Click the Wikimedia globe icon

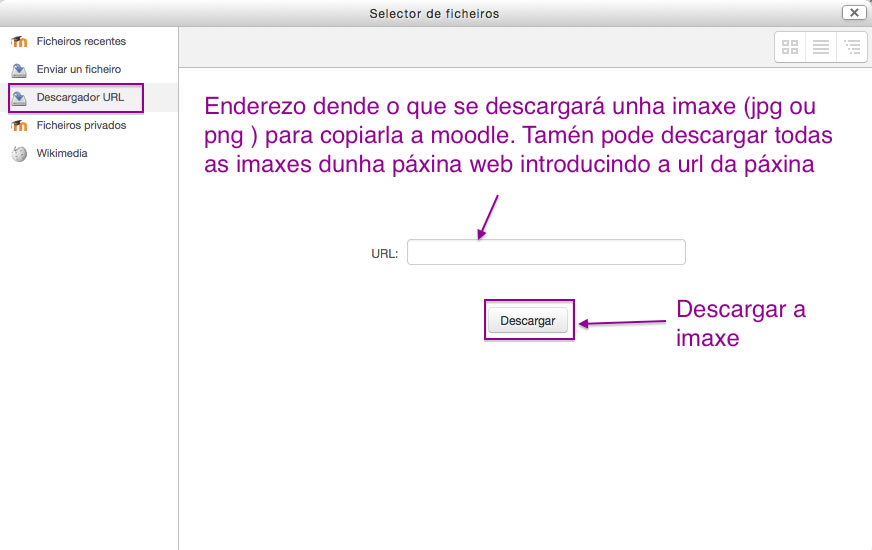pos(19,153)
